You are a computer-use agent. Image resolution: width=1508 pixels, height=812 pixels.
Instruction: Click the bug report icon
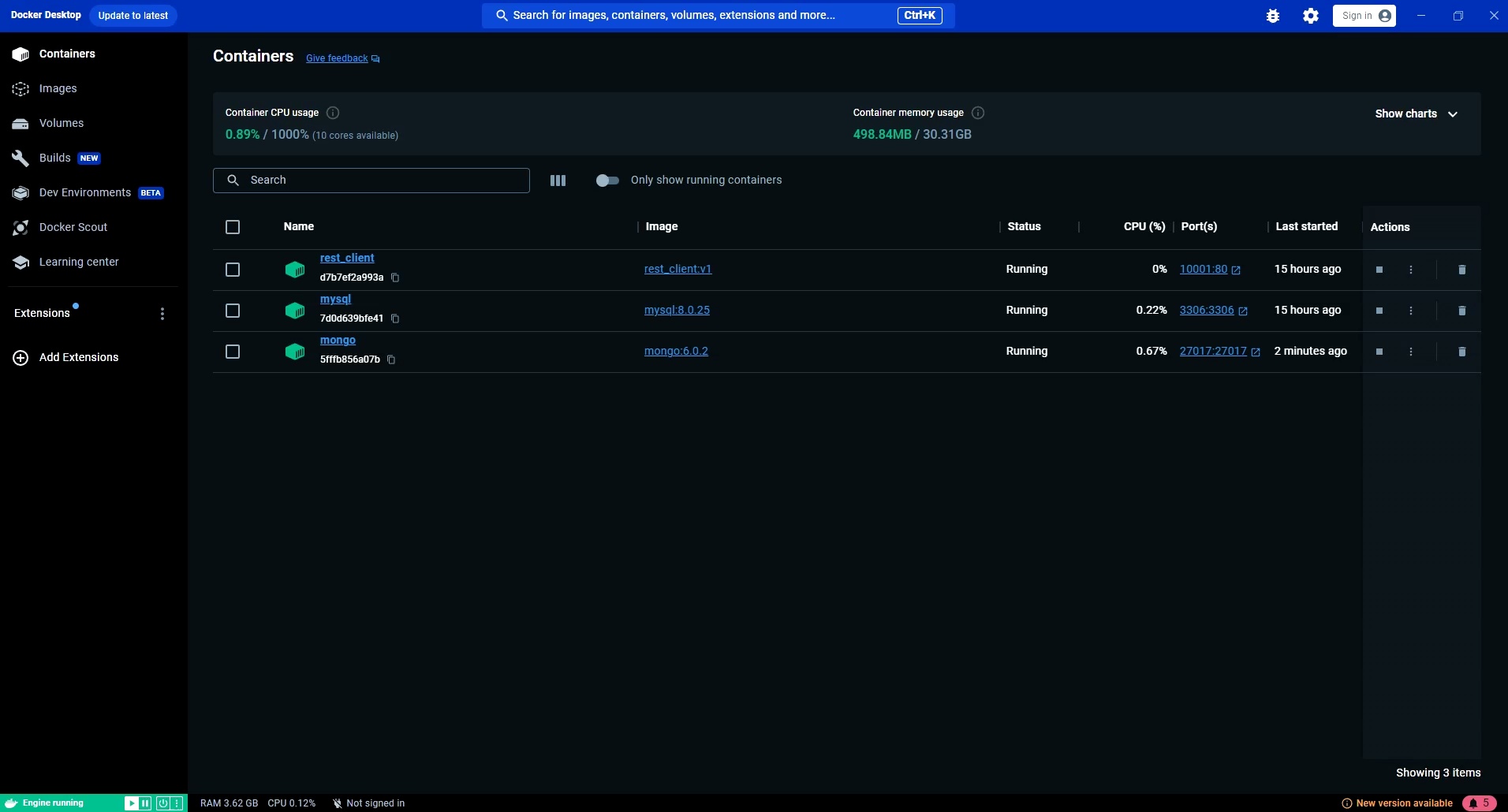pyautogui.click(x=1272, y=15)
